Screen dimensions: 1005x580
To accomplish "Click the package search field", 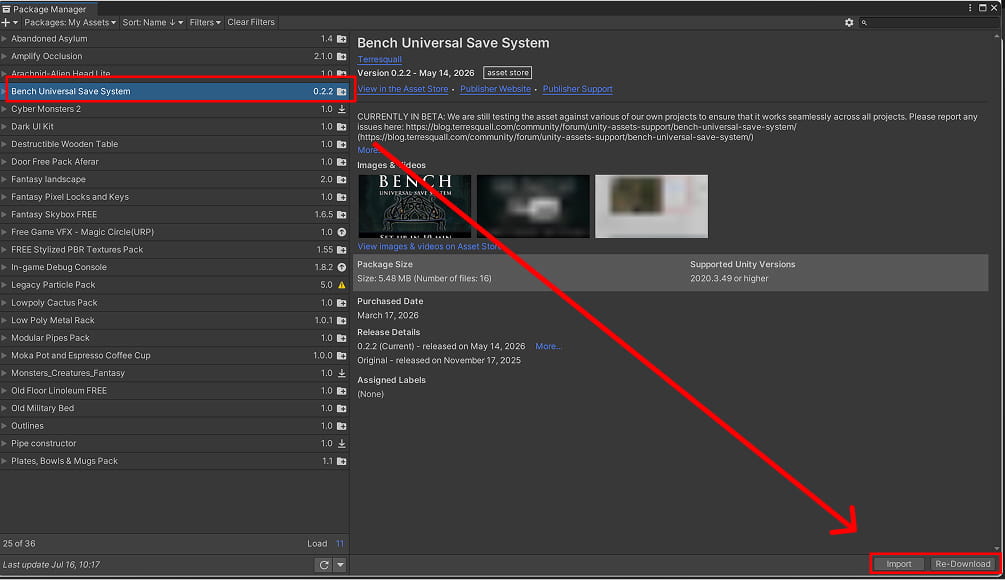I will 929,22.
